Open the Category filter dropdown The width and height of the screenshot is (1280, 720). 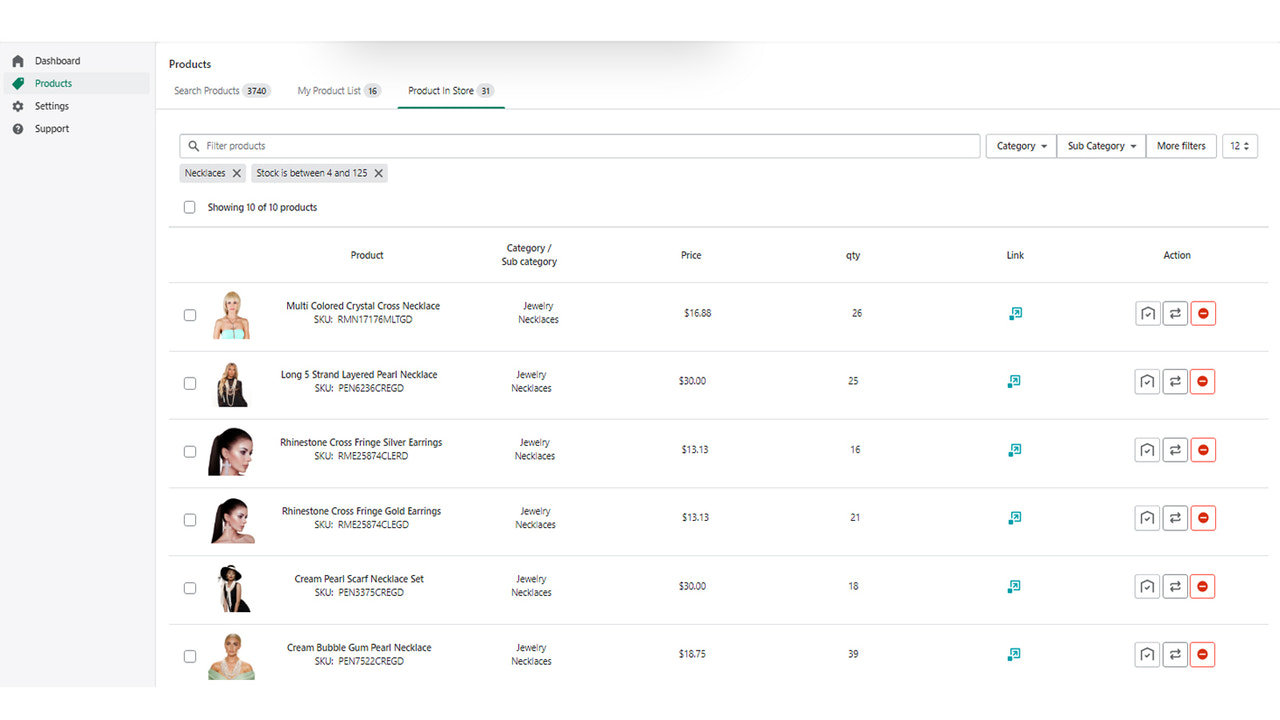pos(1020,145)
